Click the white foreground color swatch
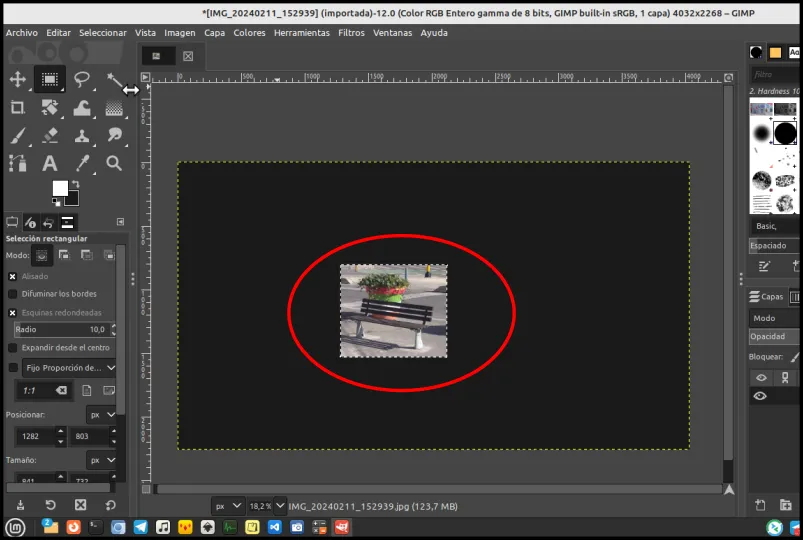This screenshot has width=803, height=540. tap(60, 189)
